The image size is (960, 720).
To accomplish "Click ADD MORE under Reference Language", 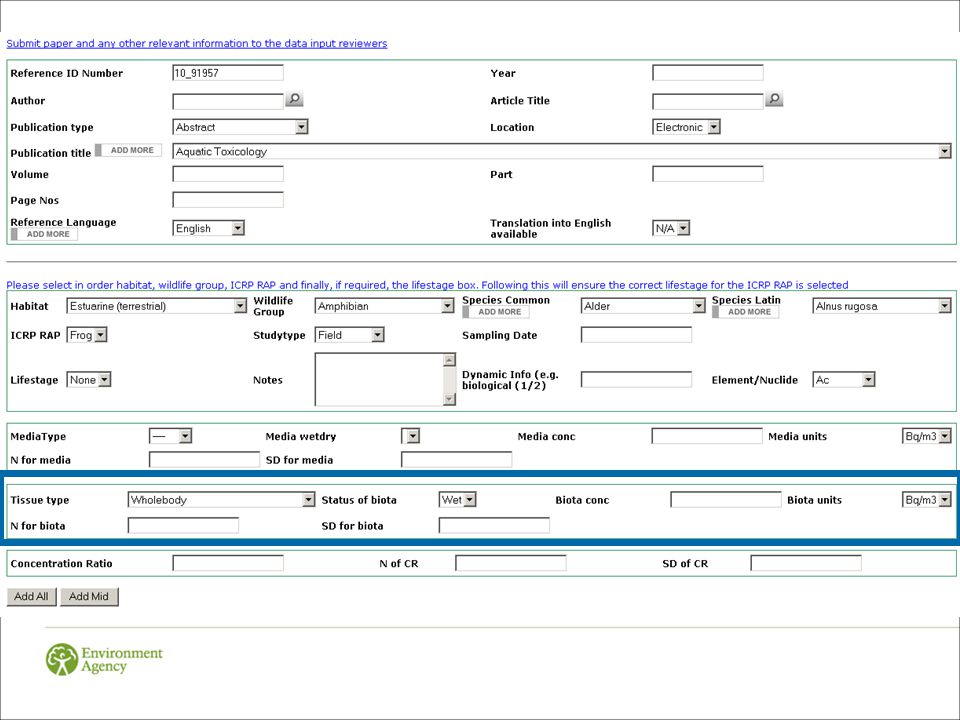I will [x=44, y=234].
